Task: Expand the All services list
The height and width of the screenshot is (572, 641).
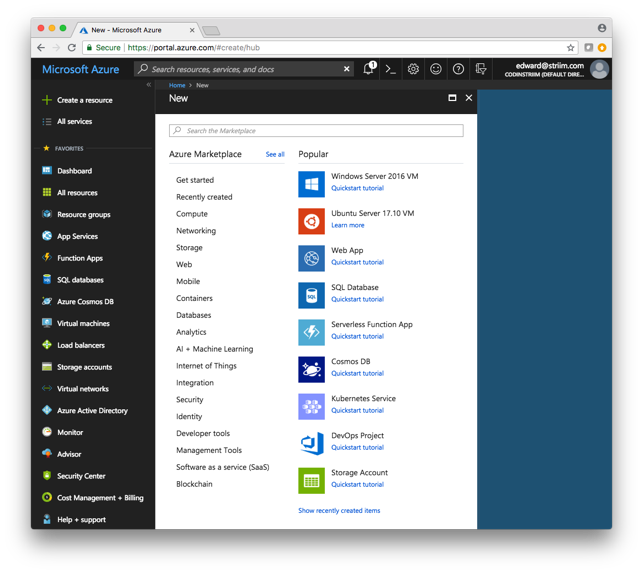Action: coord(74,122)
